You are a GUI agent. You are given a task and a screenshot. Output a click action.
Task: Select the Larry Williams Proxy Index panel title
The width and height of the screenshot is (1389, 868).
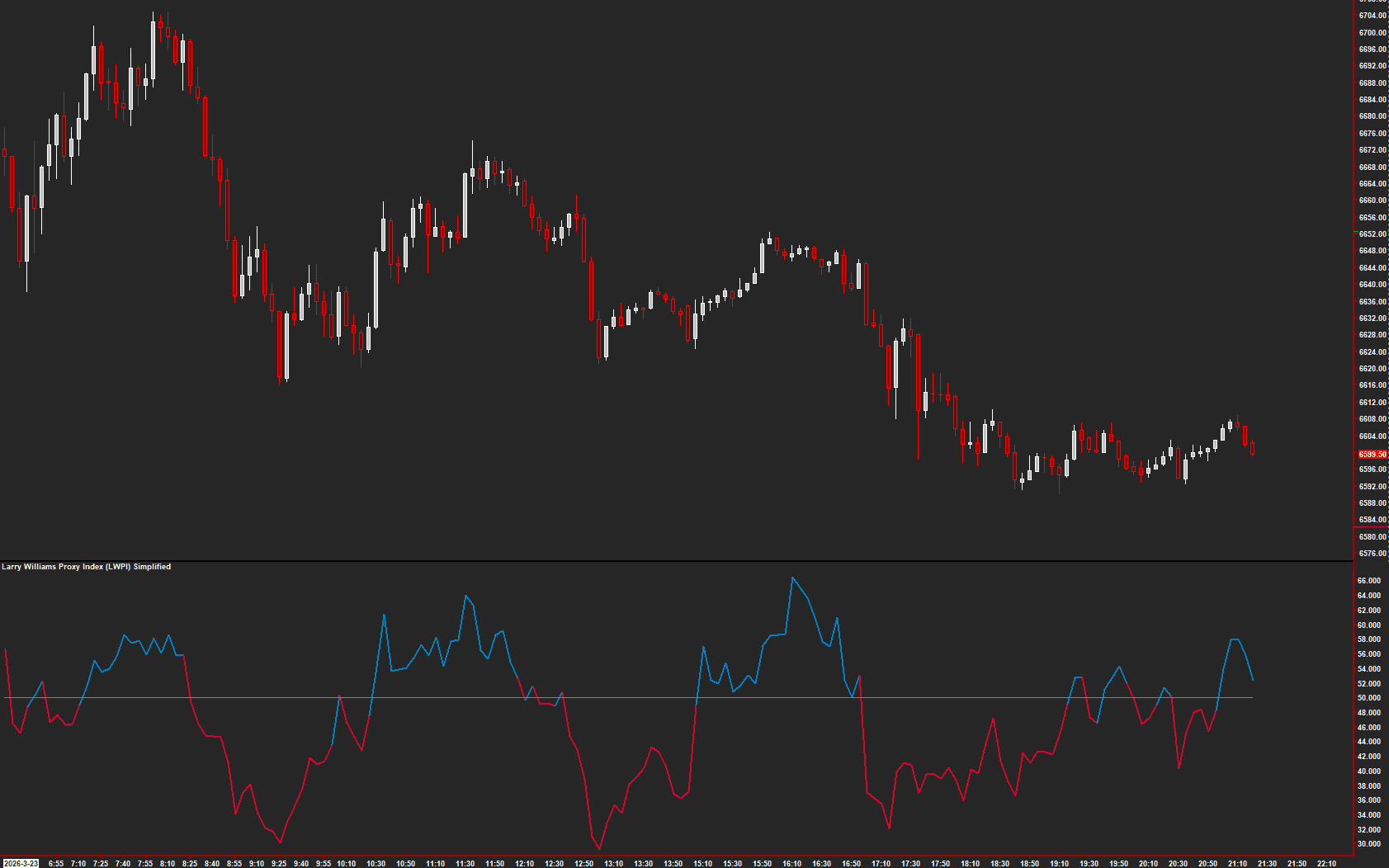(85, 567)
